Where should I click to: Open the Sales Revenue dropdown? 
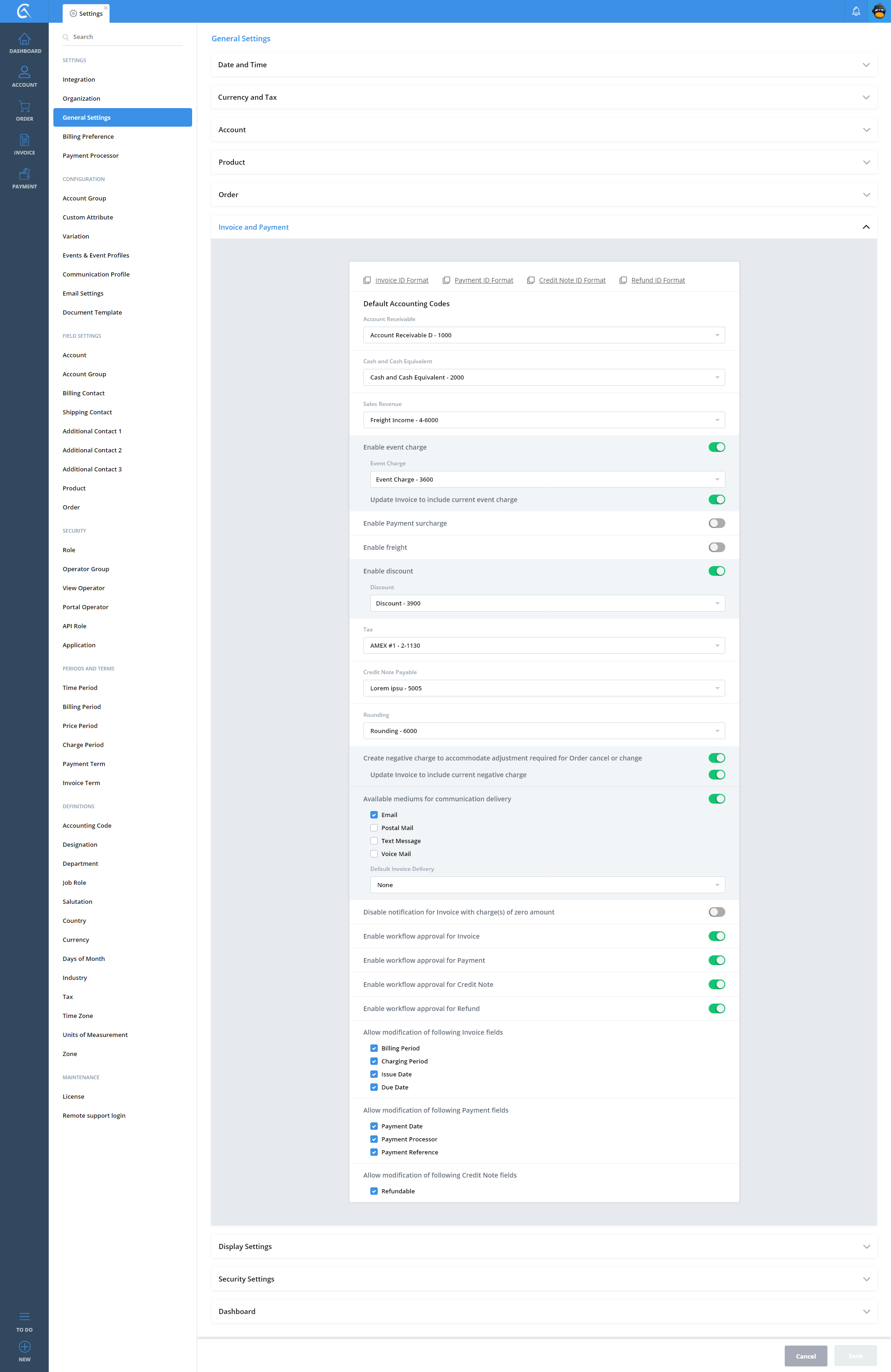[543, 420]
